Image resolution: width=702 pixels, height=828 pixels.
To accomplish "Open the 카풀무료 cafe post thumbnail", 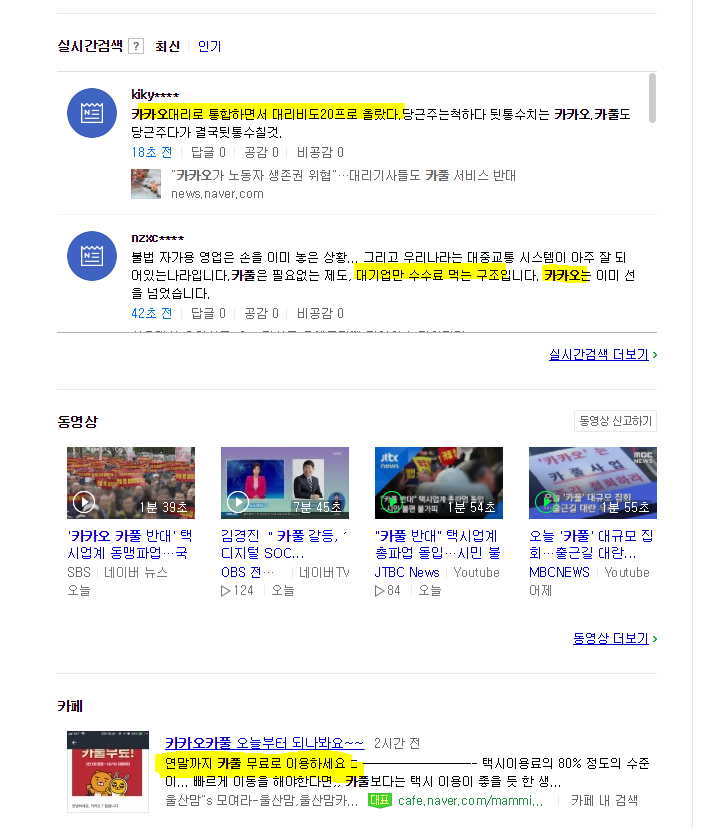I will coord(108,771).
